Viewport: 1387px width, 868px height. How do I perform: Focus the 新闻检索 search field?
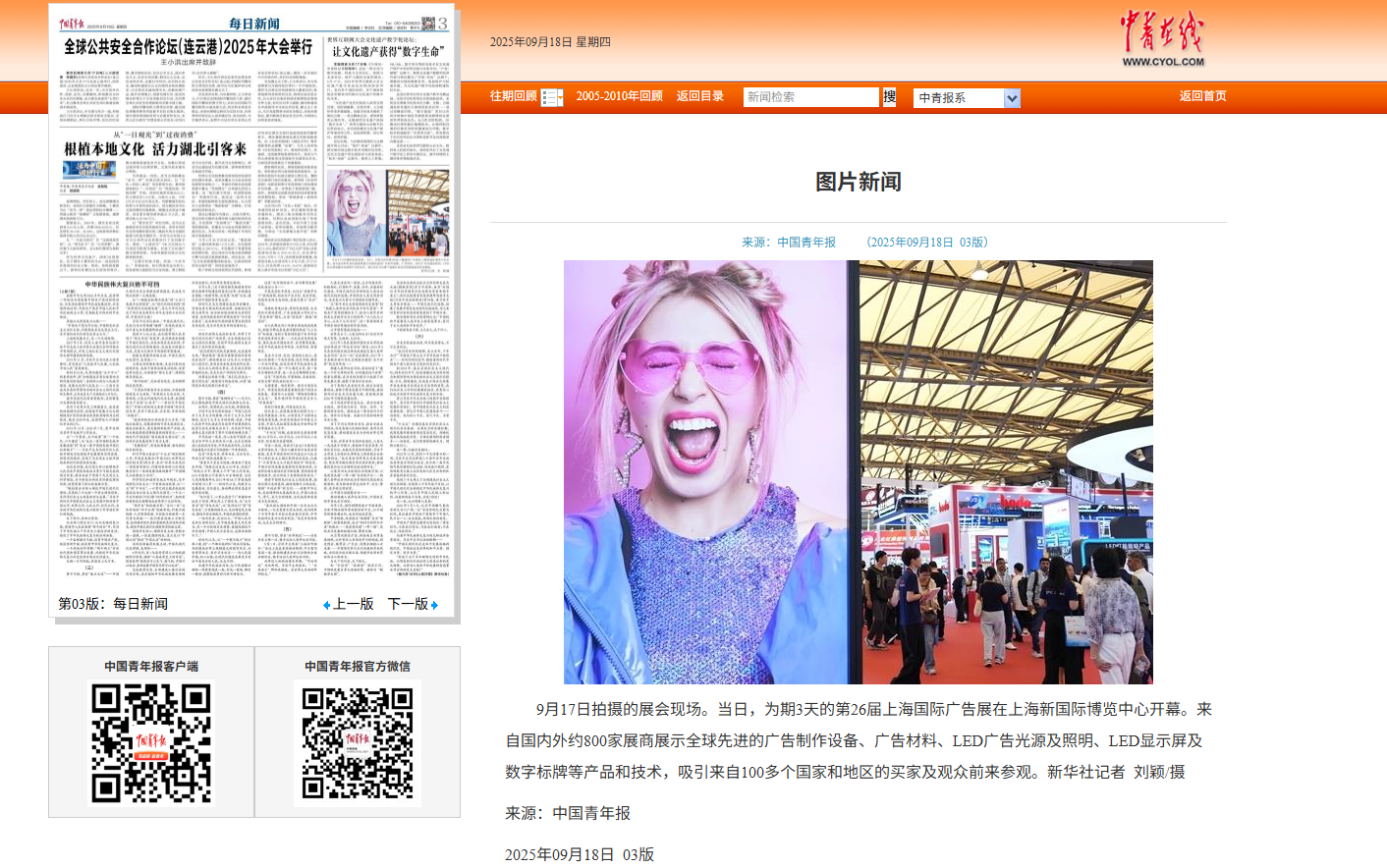811,97
